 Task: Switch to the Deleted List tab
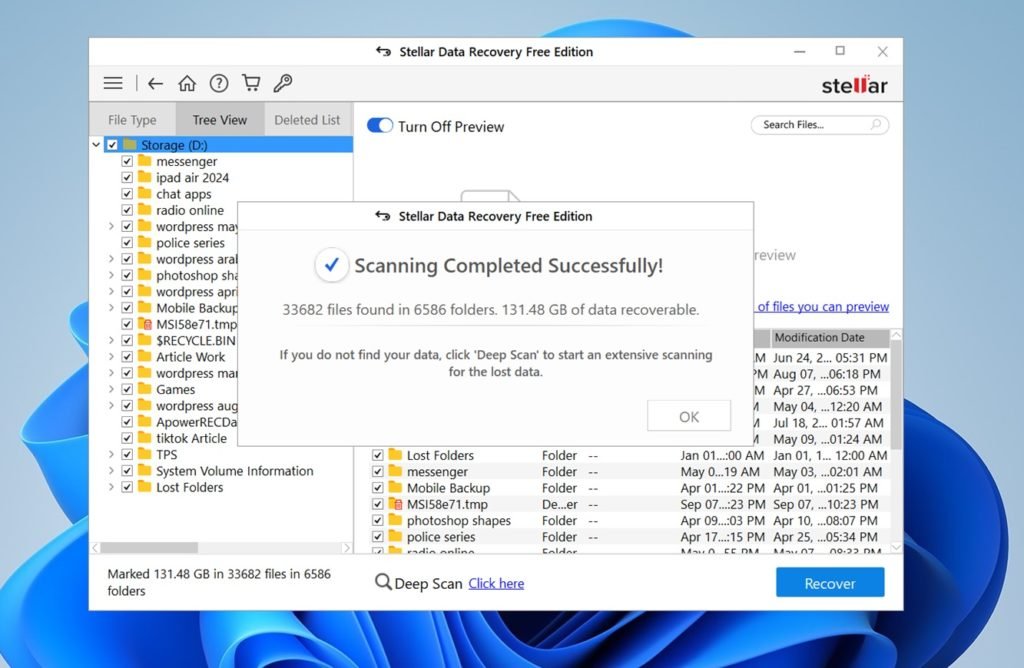point(307,119)
